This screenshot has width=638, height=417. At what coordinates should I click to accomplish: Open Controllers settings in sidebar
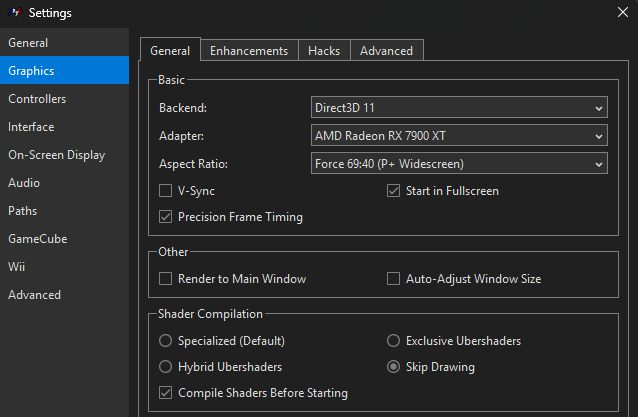pos(37,99)
